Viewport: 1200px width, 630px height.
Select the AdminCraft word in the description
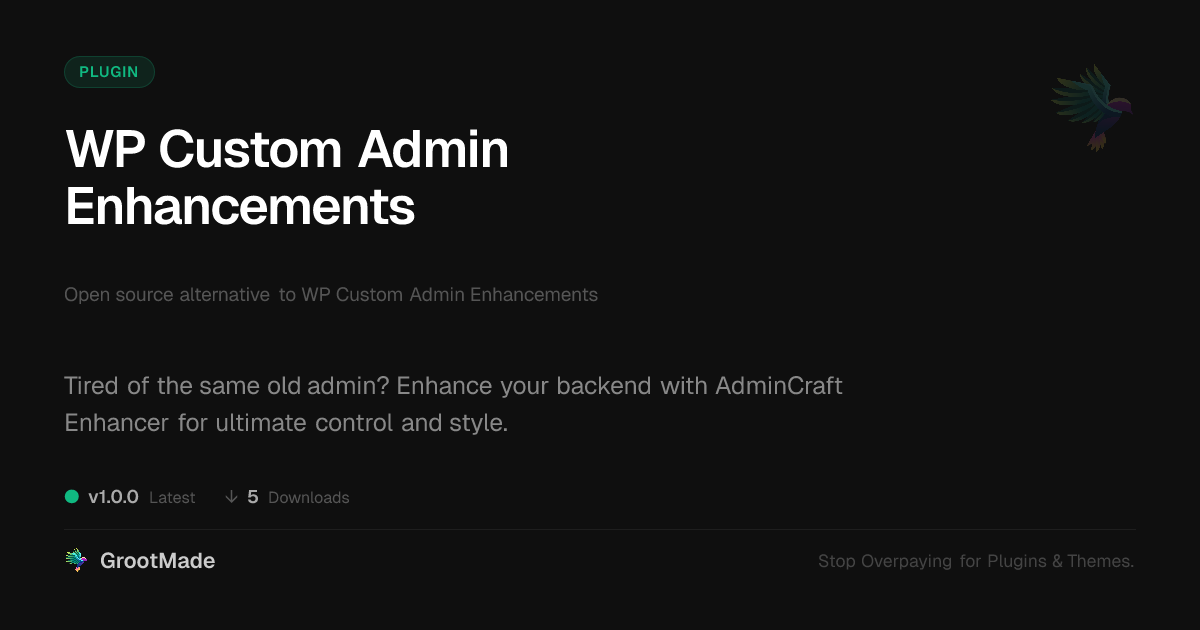click(779, 386)
